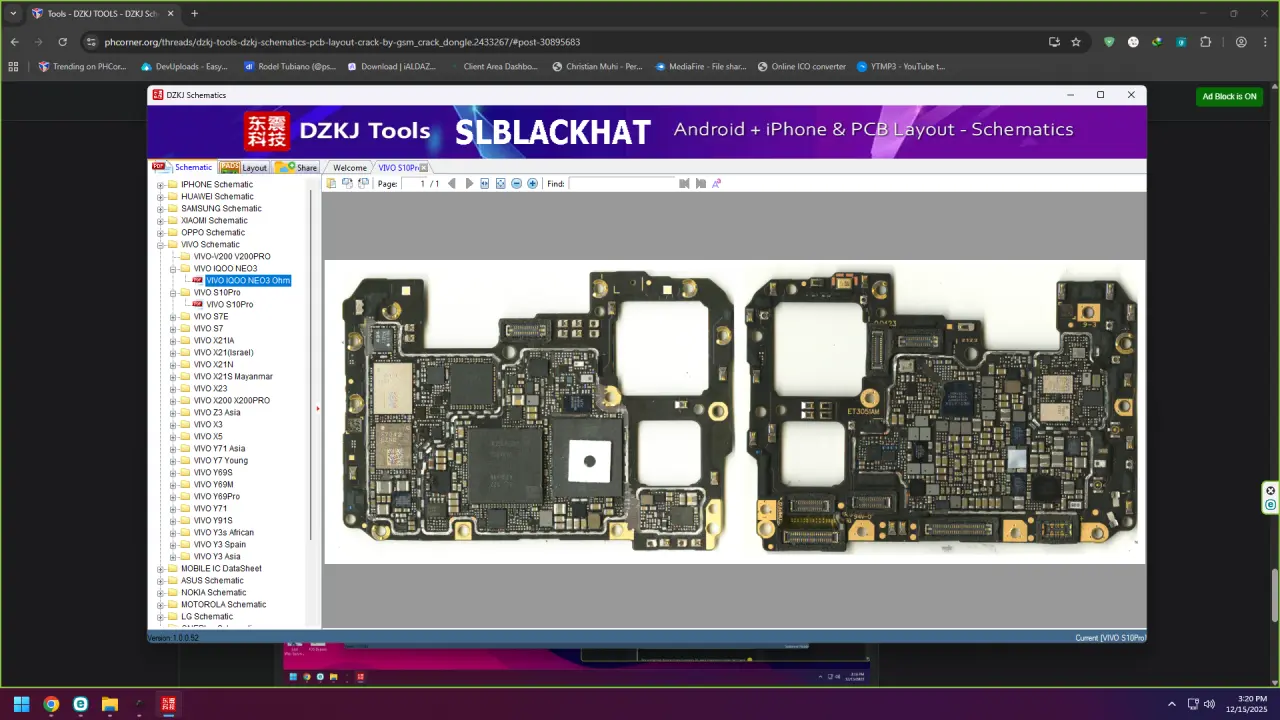Screen dimensions: 1280x720
Task: Collapse VIVO Schematic folder
Action: (x=160, y=245)
